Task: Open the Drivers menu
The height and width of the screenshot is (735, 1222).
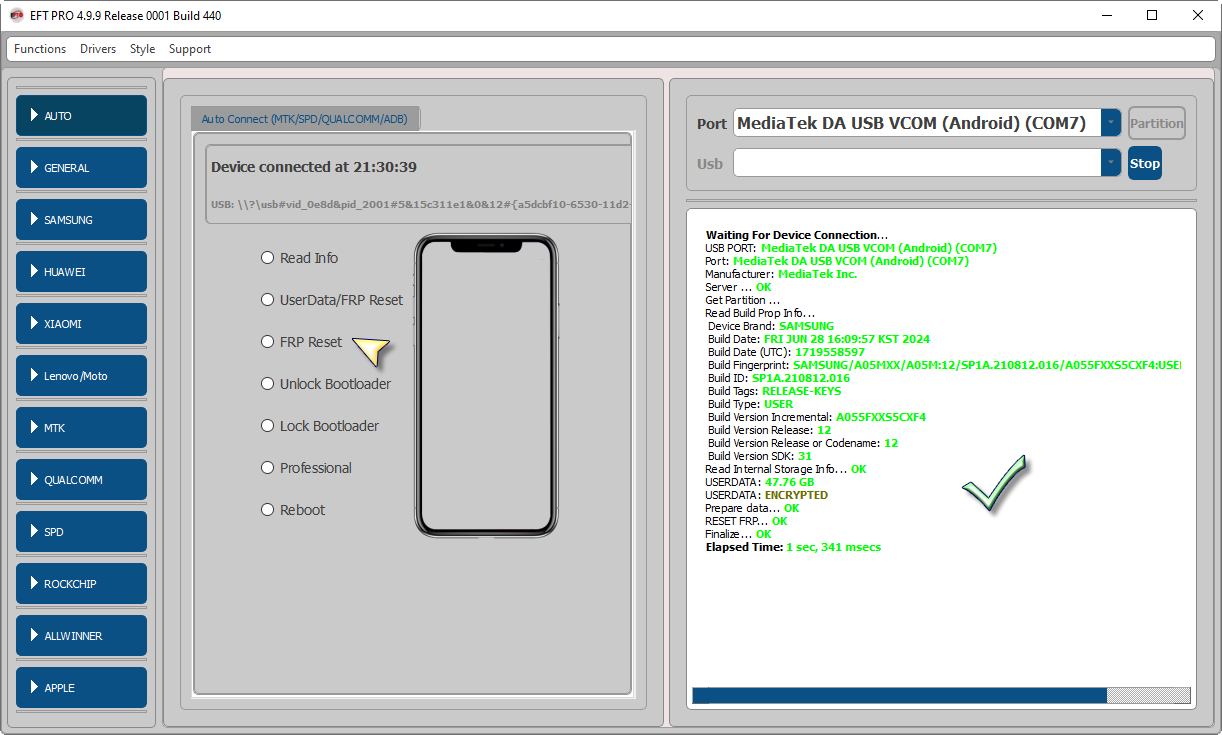Action: click(98, 49)
